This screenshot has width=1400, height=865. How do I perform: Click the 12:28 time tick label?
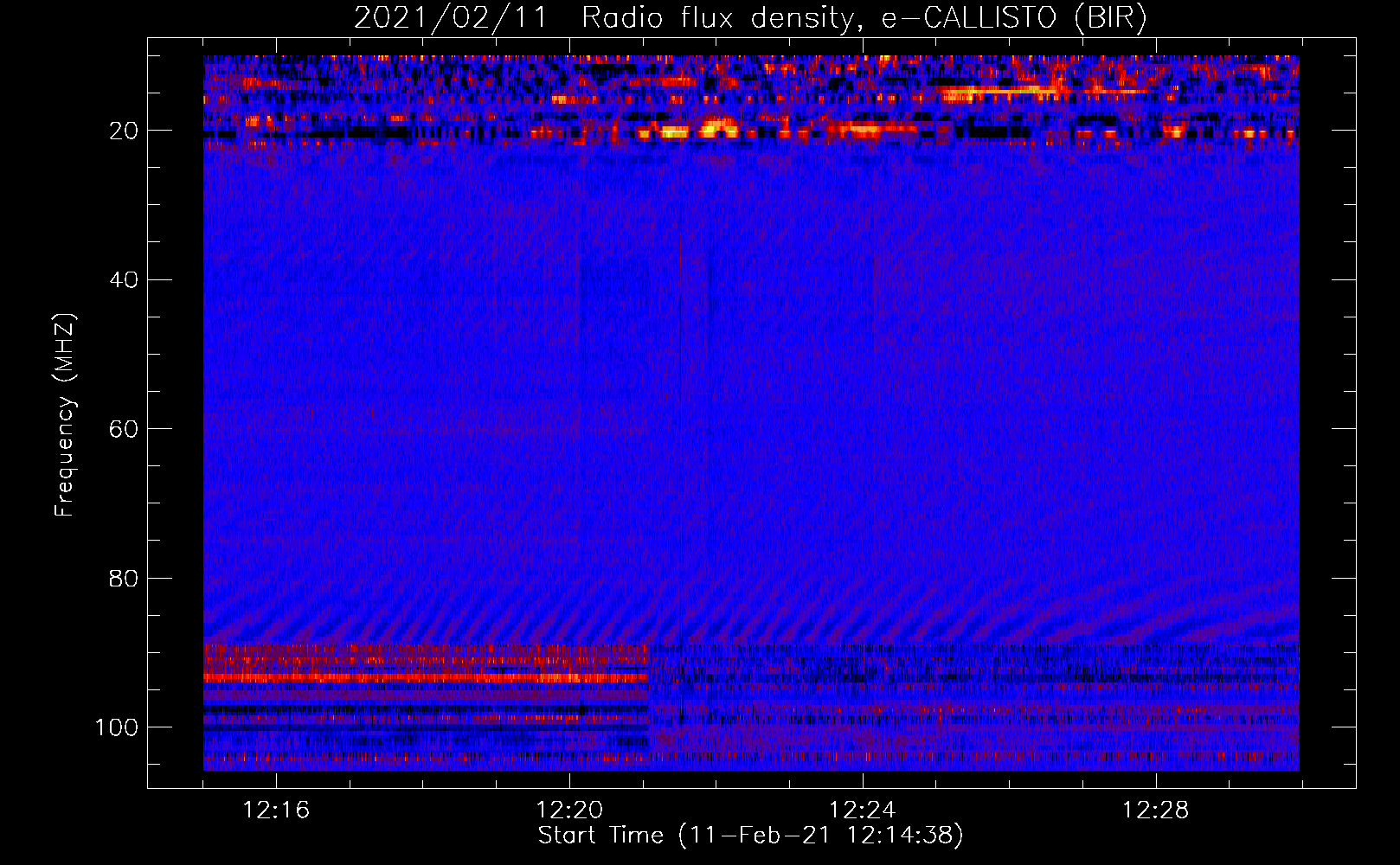[1156, 811]
